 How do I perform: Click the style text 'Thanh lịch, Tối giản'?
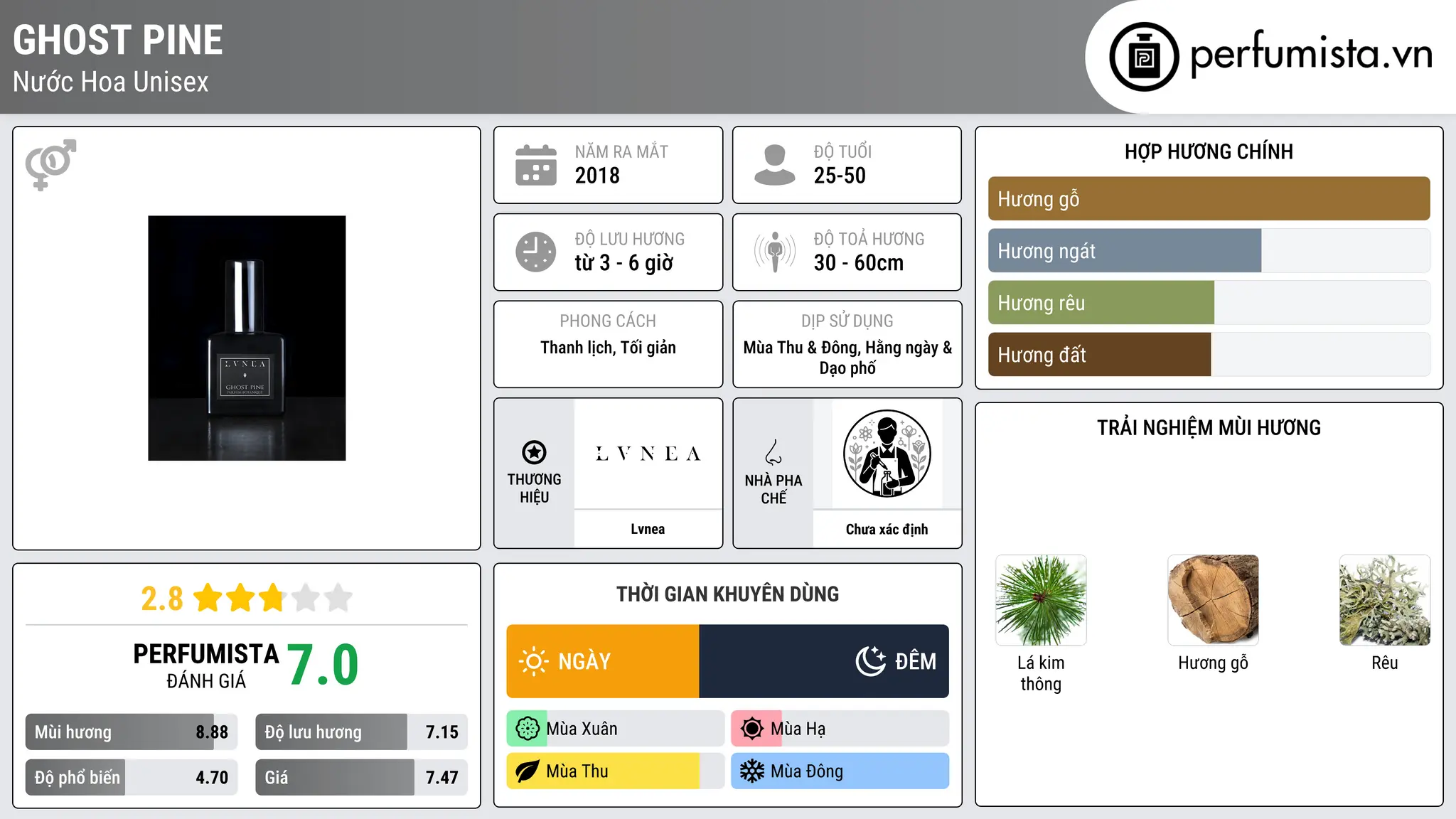[x=608, y=348]
